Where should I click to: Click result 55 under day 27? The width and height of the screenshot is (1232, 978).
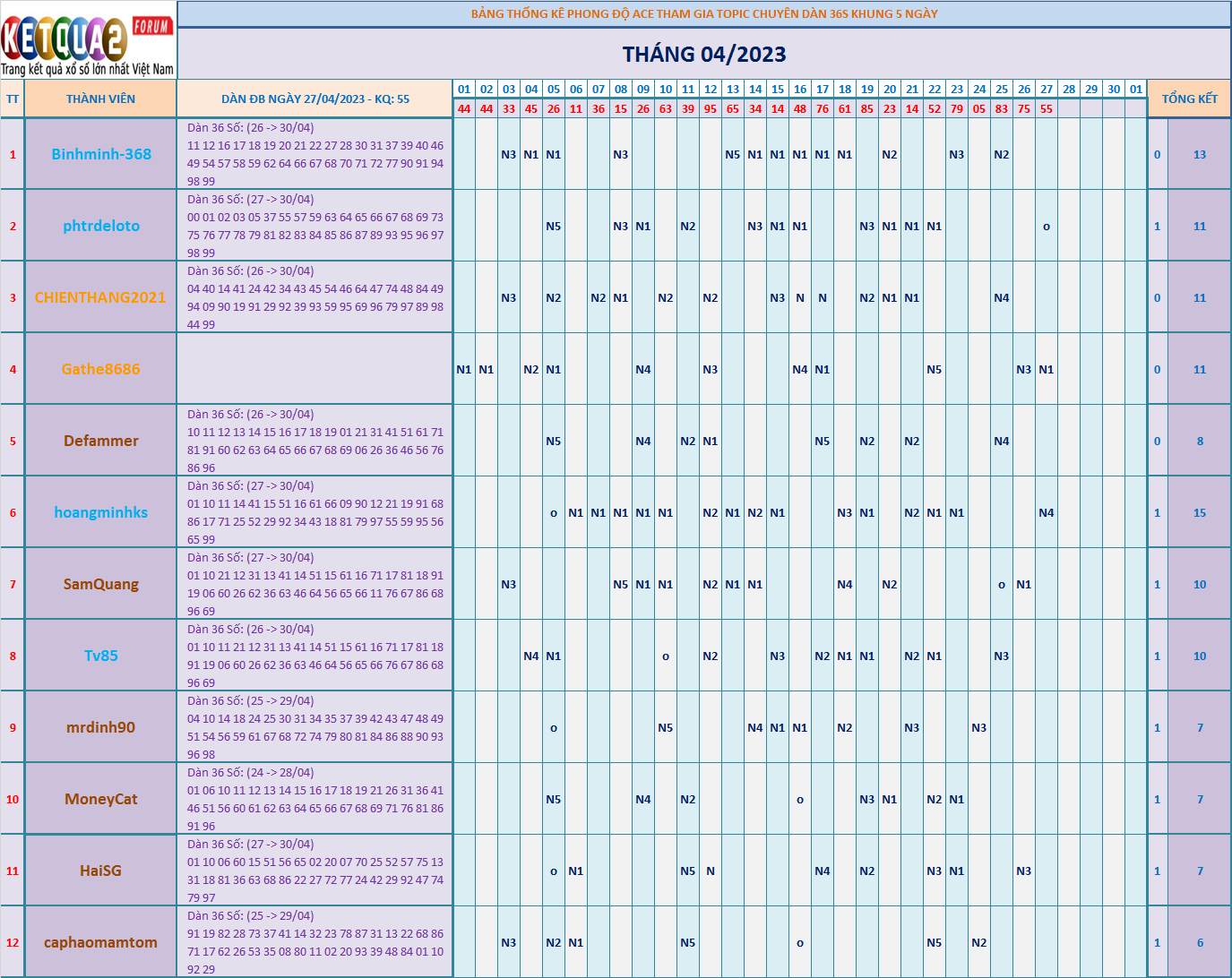click(1047, 109)
